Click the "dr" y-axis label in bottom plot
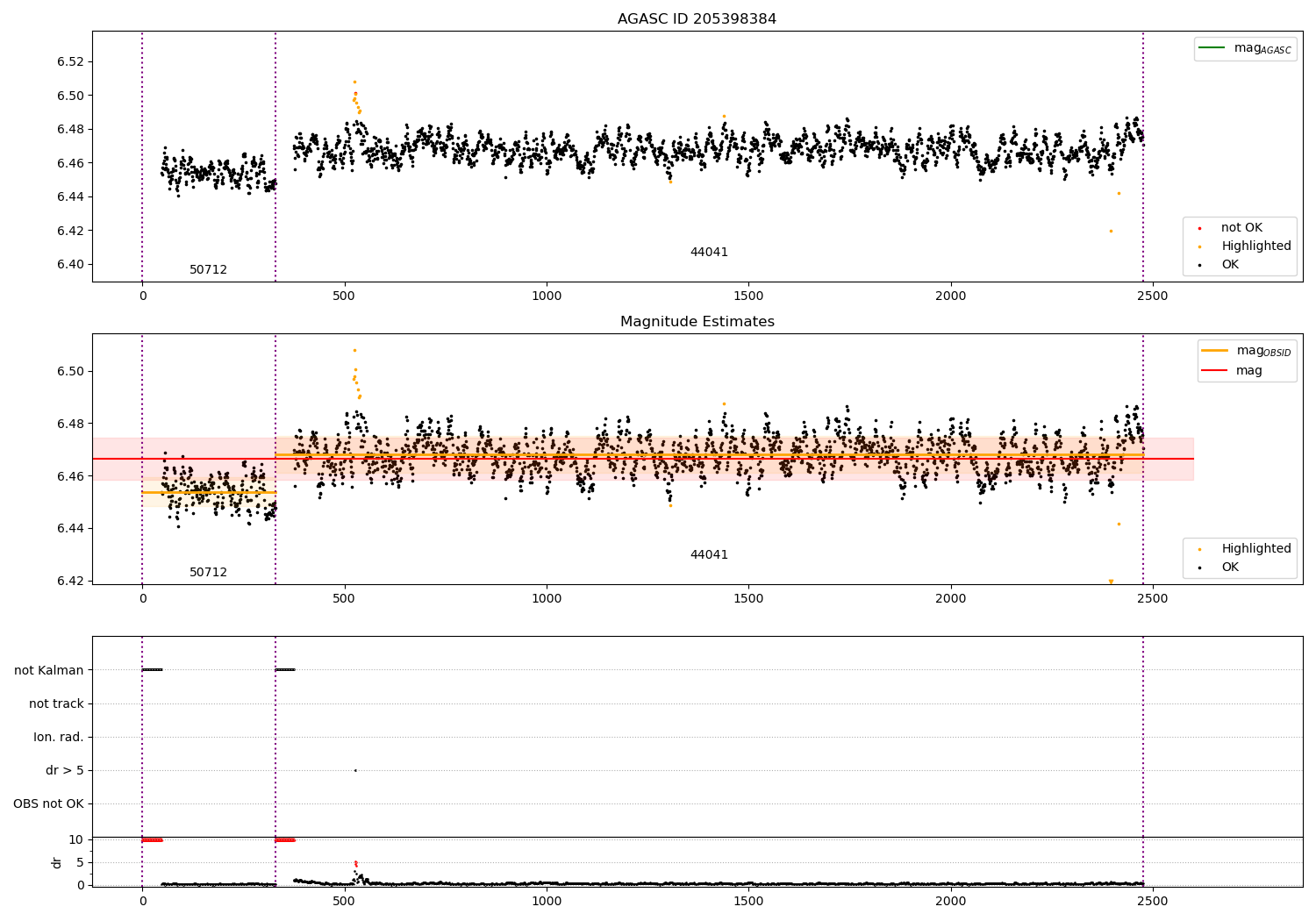1316x921 pixels. [x=57, y=863]
